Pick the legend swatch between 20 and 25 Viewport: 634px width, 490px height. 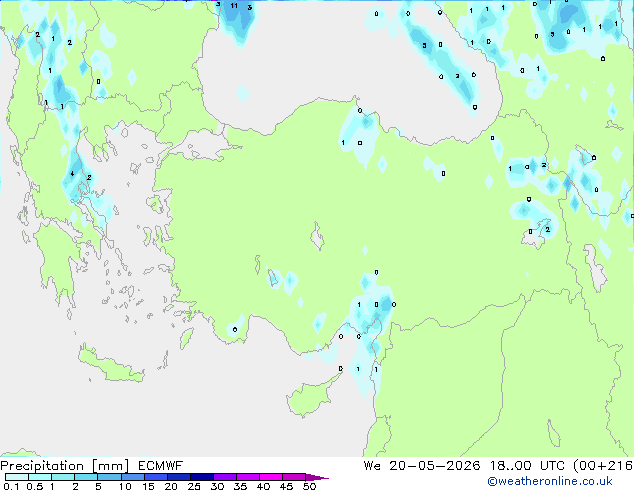[x=179, y=477]
